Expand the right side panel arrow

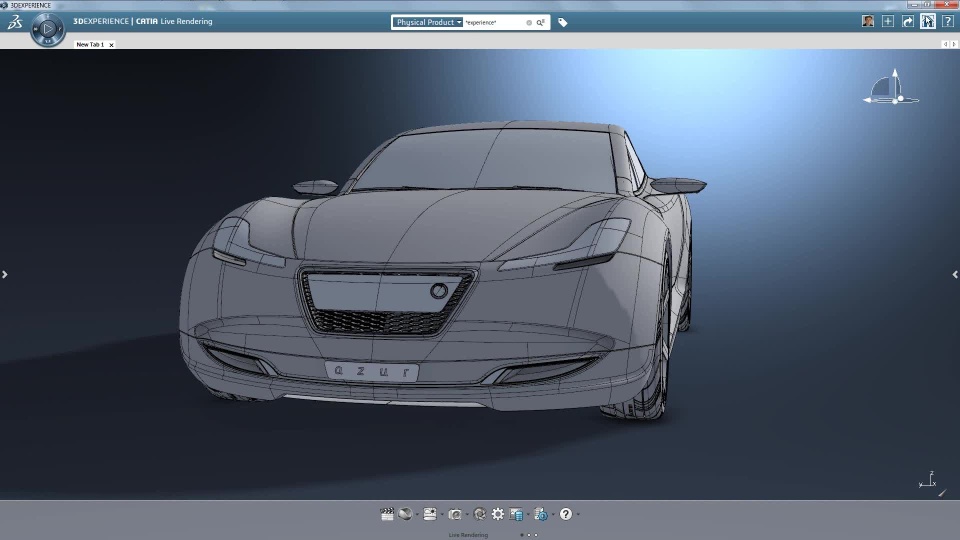click(x=955, y=274)
